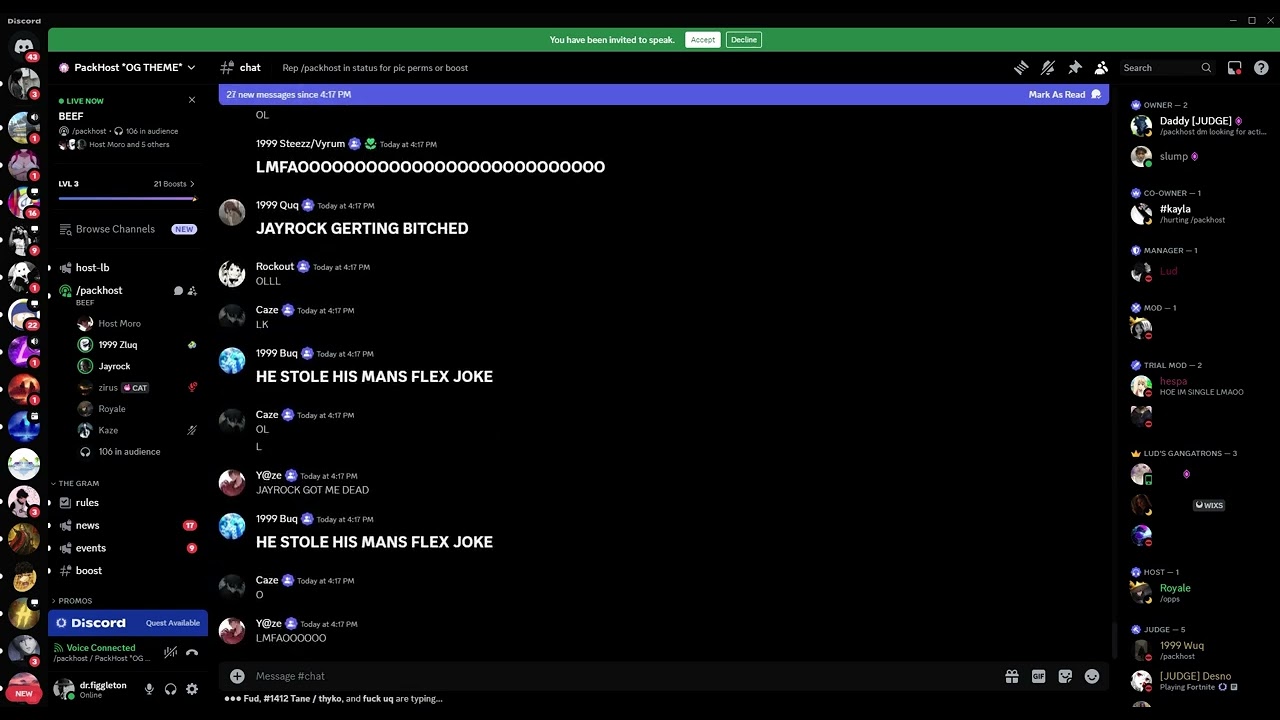
Task: Disconnect from voice with hang-up icon
Action: [192, 652]
